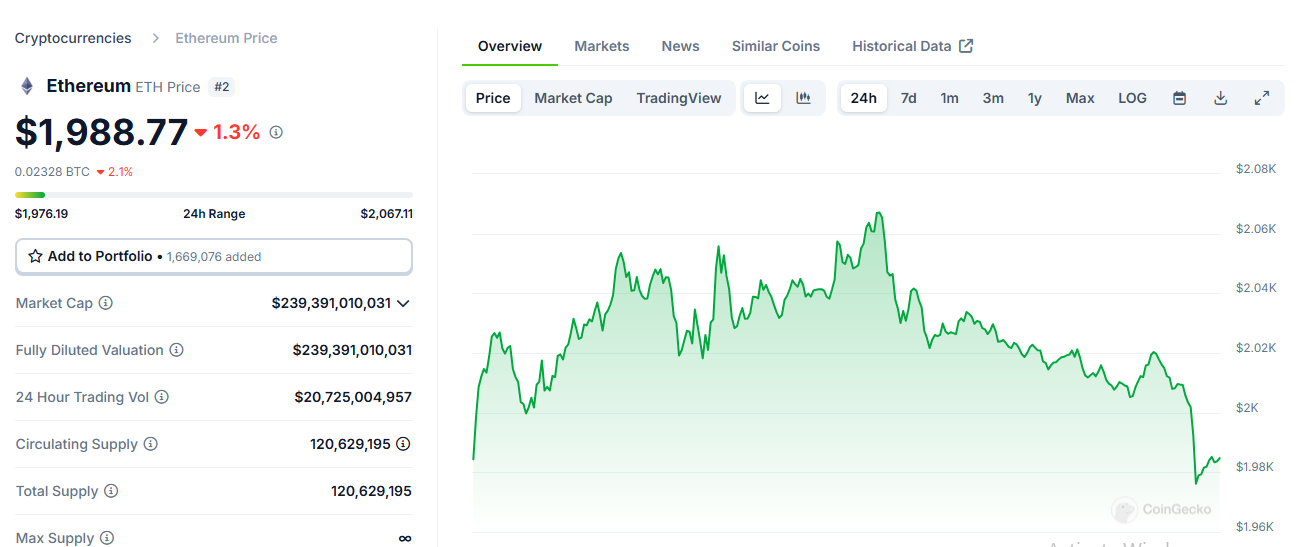Click the Ethereum Price breadcrumb
This screenshot has height=547, width=1299.
coord(227,38)
